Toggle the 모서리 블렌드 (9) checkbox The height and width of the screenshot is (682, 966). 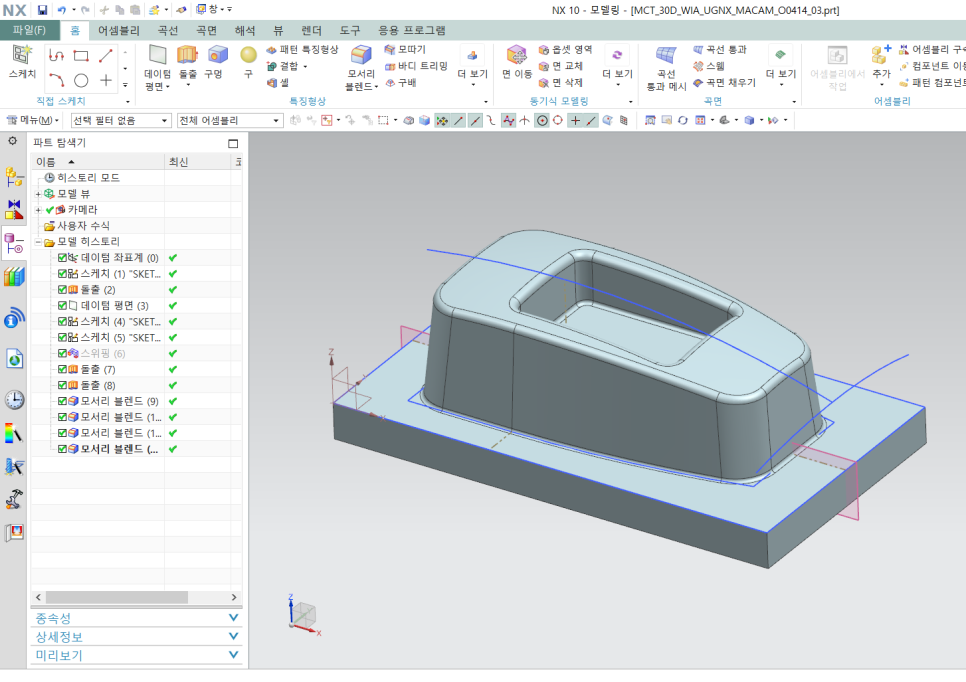pyautogui.click(x=62, y=401)
